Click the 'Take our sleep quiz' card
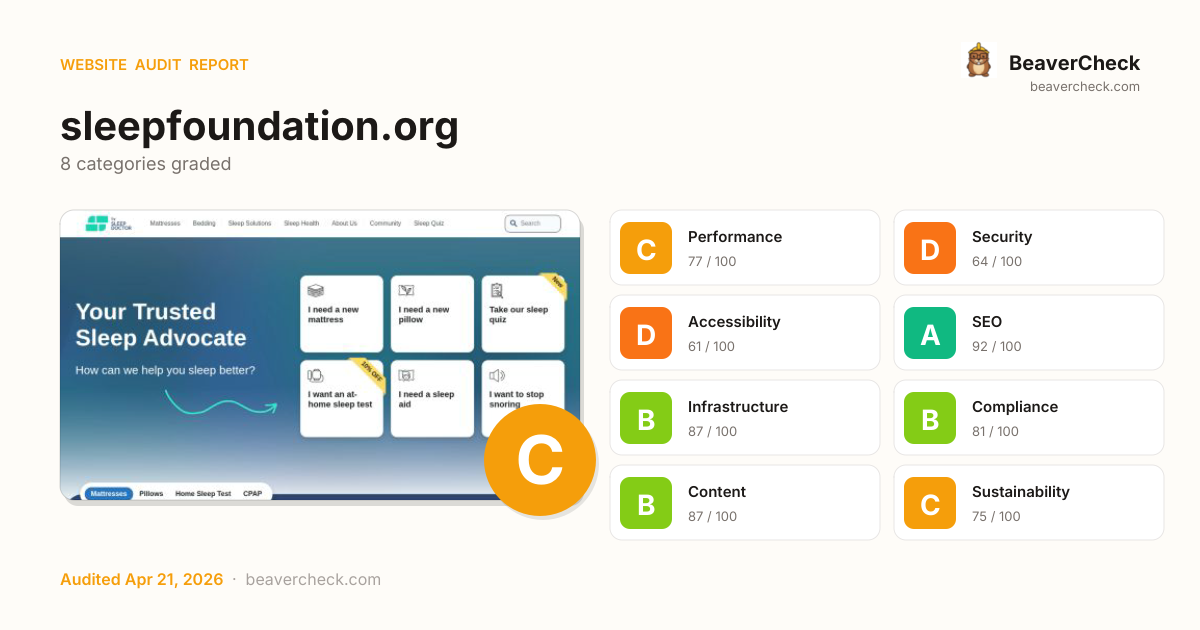 [522, 313]
